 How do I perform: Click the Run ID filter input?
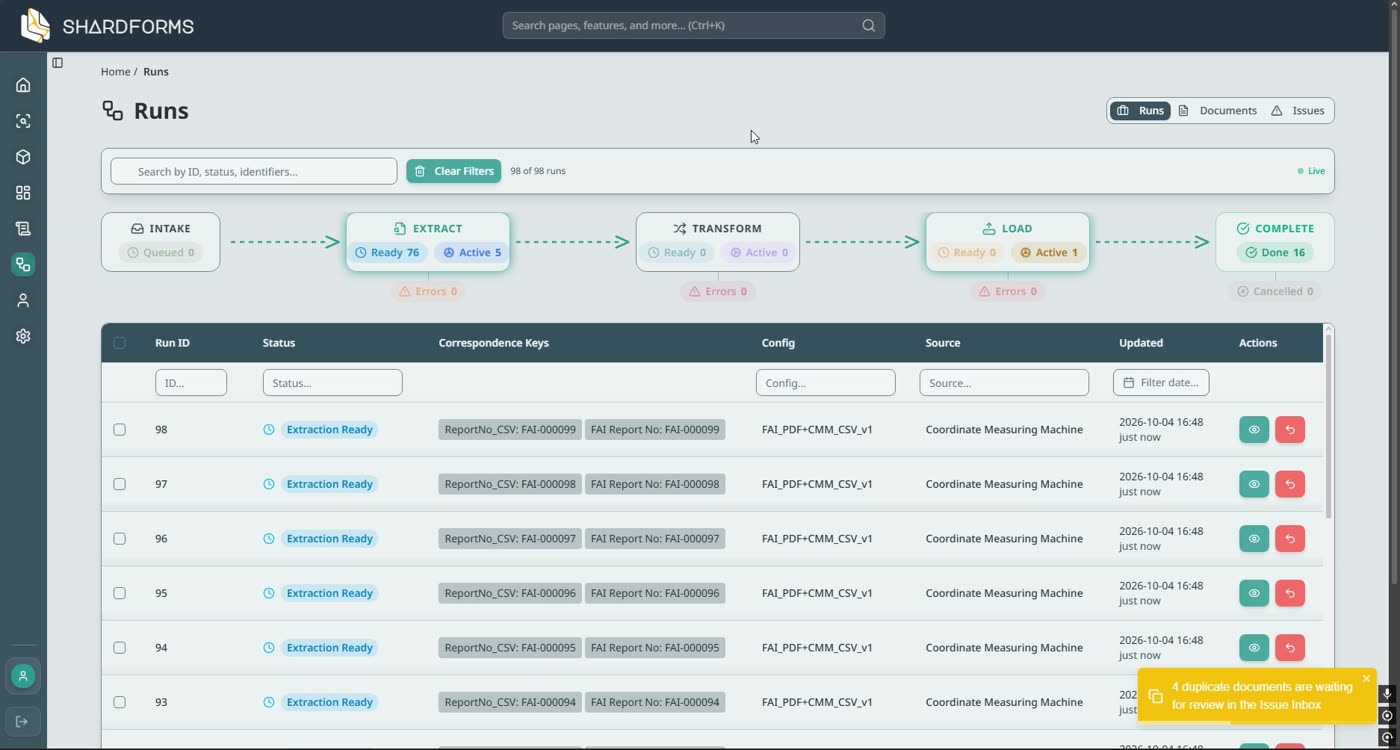(191, 383)
